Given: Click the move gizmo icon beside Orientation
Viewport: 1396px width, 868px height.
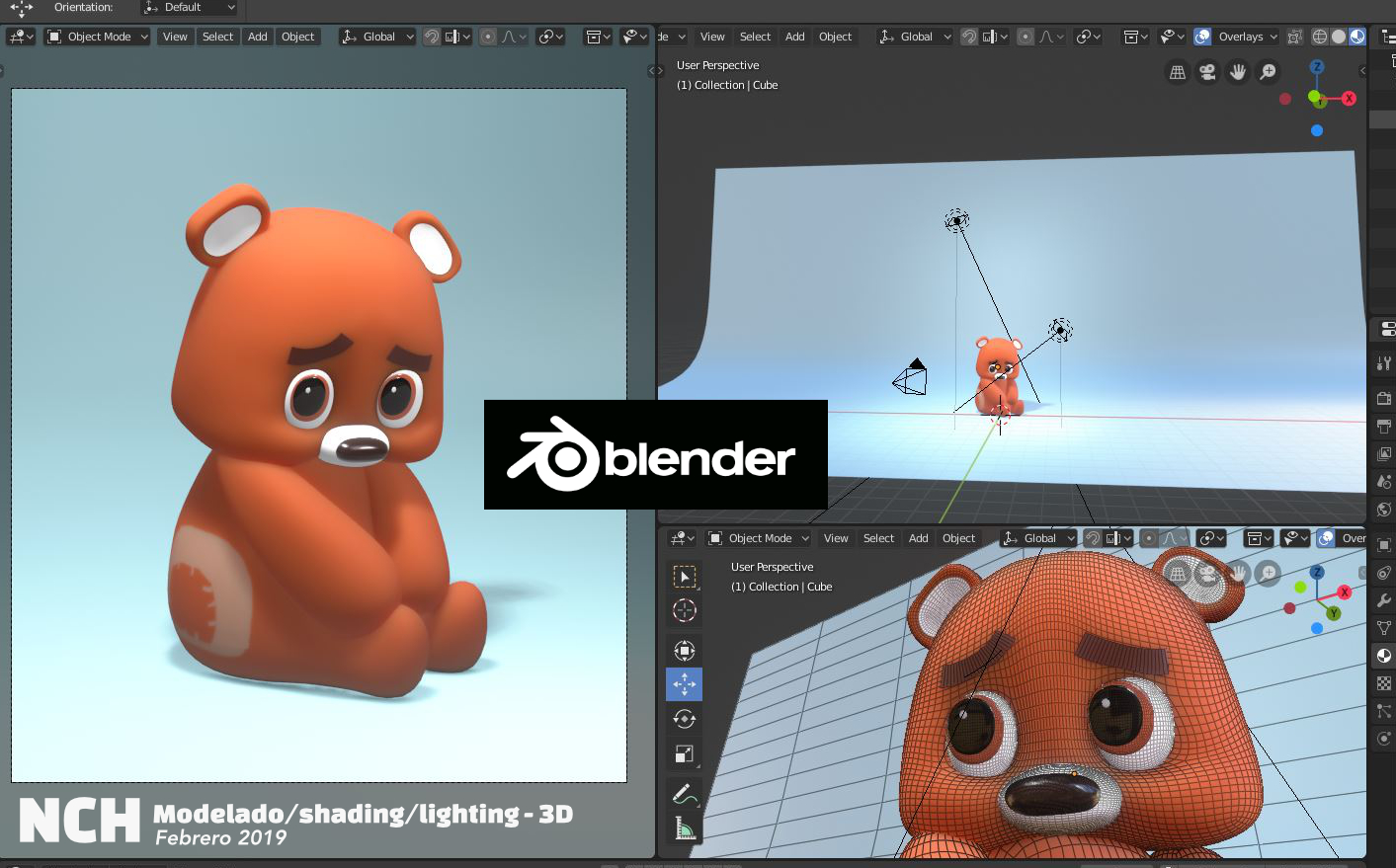Looking at the screenshot, I should click(x=21, y=9).
